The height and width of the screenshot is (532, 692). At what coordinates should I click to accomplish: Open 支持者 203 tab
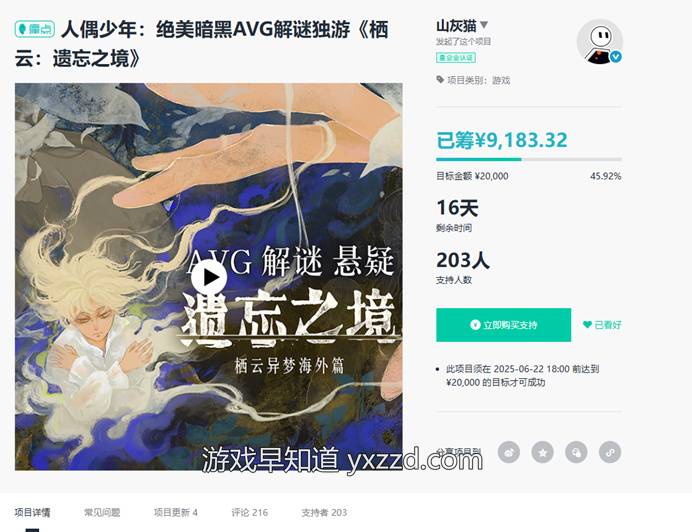[324, 513]
